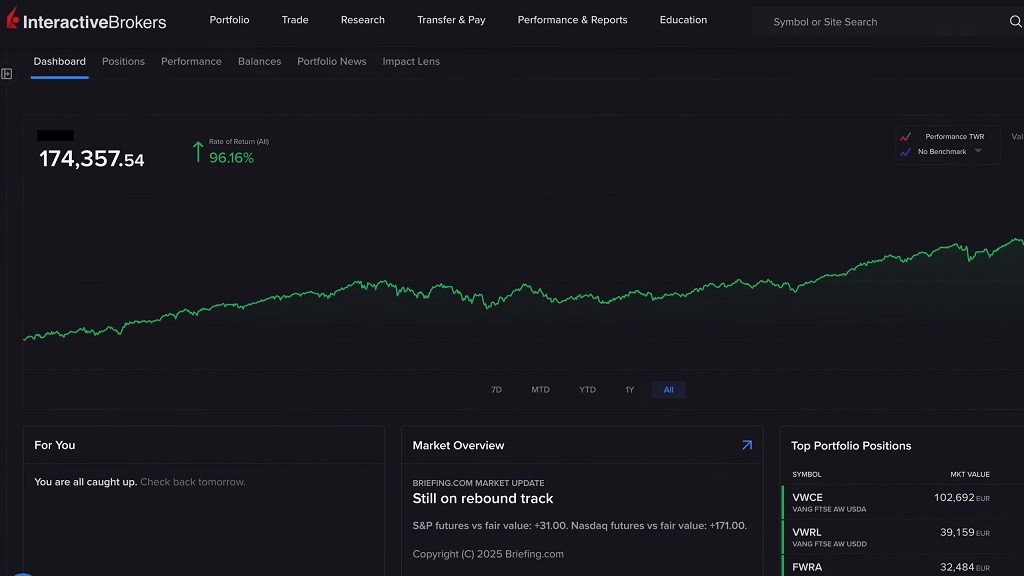Click the SYMBOL column header
Viewport: 1024px width, 576px height.
807,474
